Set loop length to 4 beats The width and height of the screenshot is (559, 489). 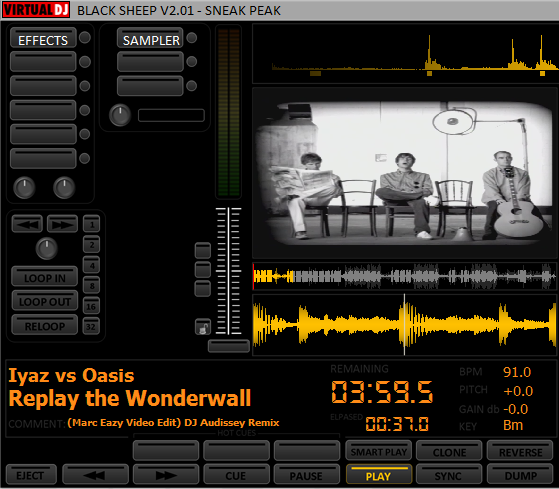tap(92, 265)
